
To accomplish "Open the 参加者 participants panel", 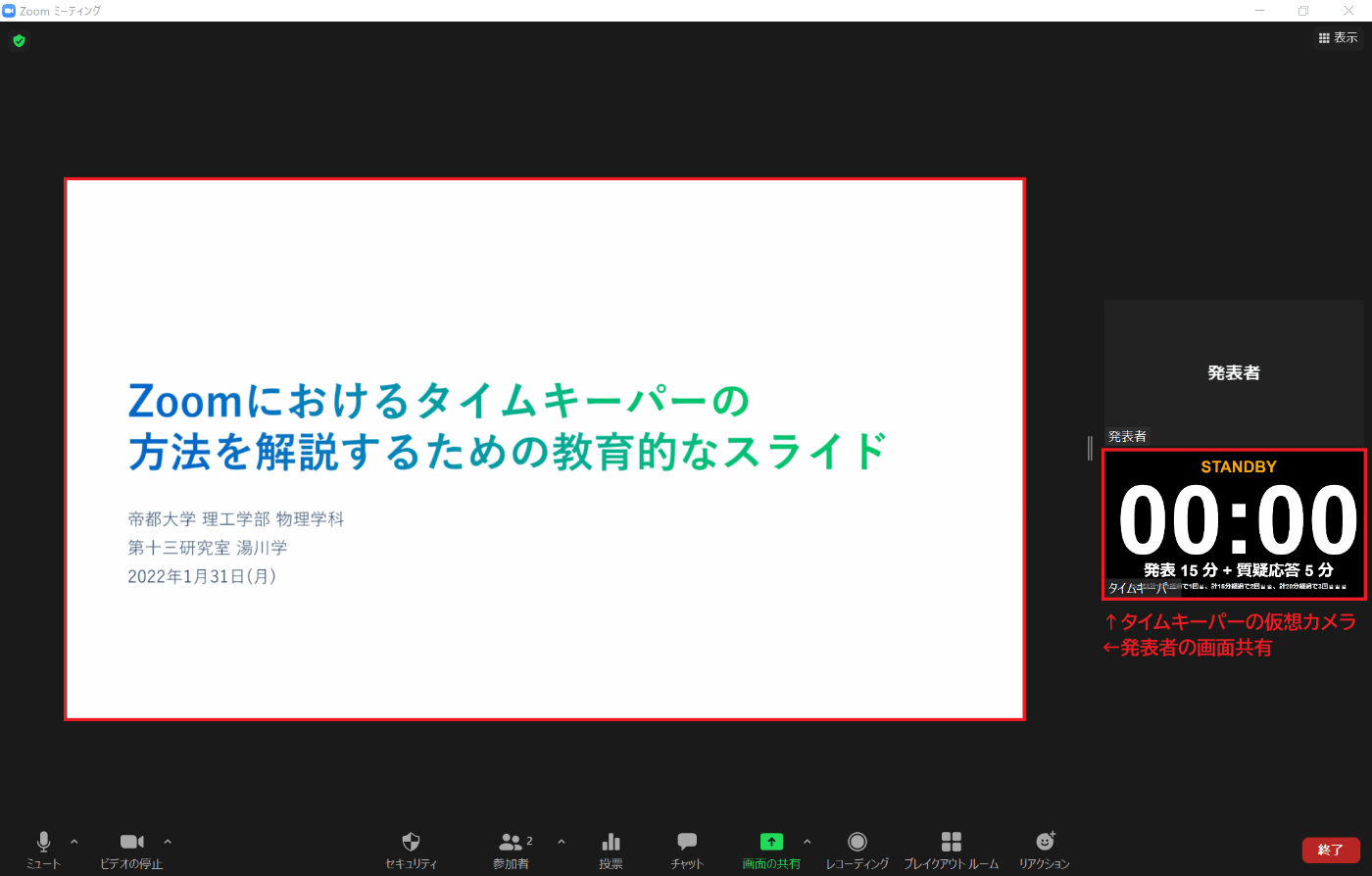I will pyautogui.click(x=513, y=850).
